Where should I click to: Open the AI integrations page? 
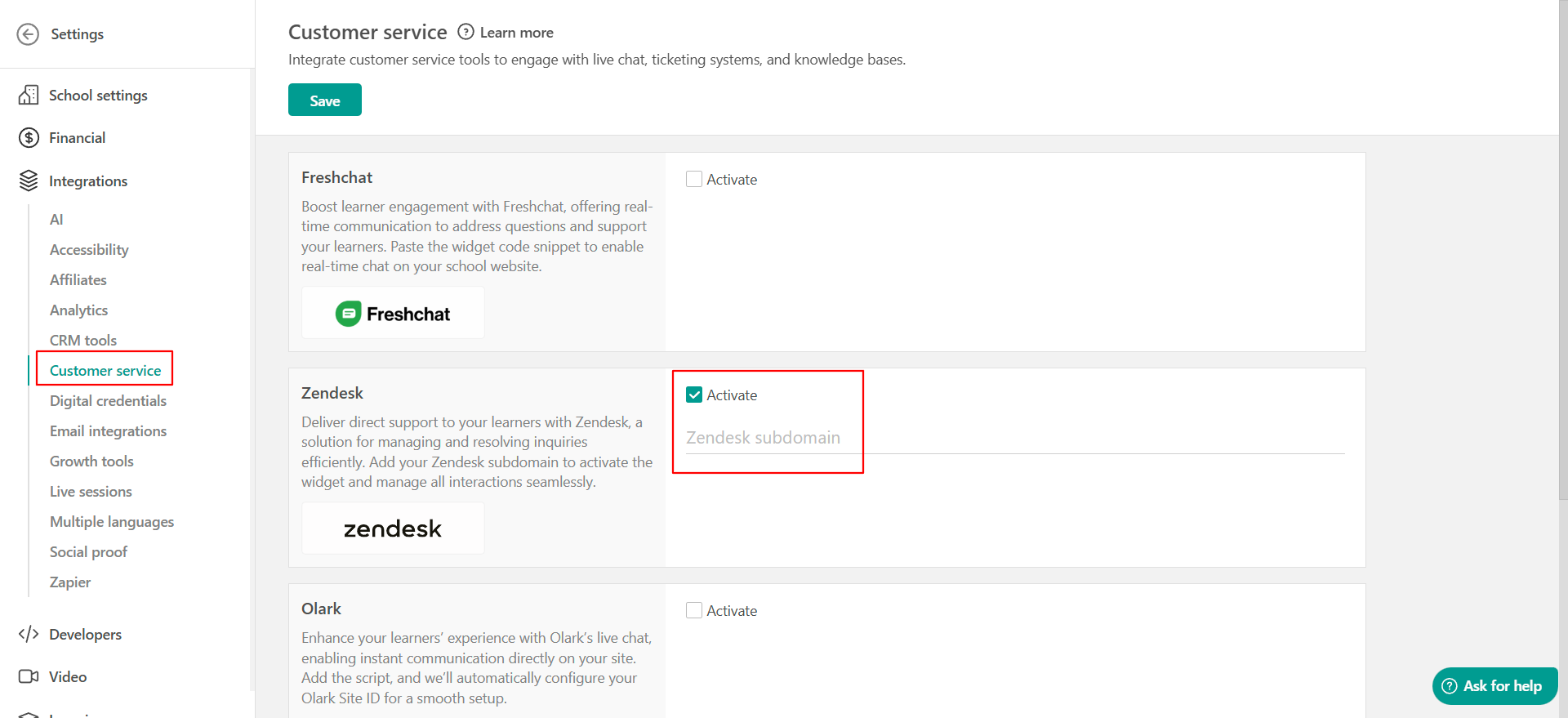(56, 219)
